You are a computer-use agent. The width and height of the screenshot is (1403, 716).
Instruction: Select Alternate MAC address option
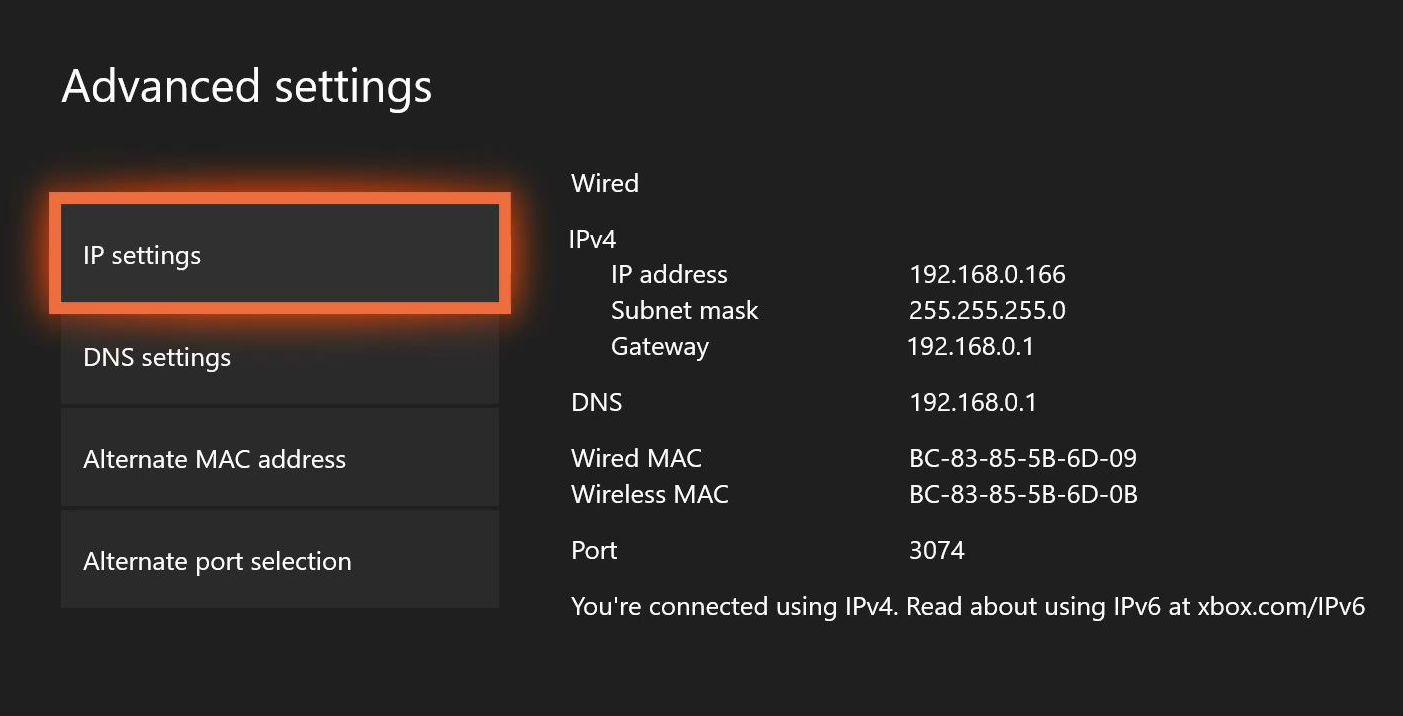tap(280, 459)
